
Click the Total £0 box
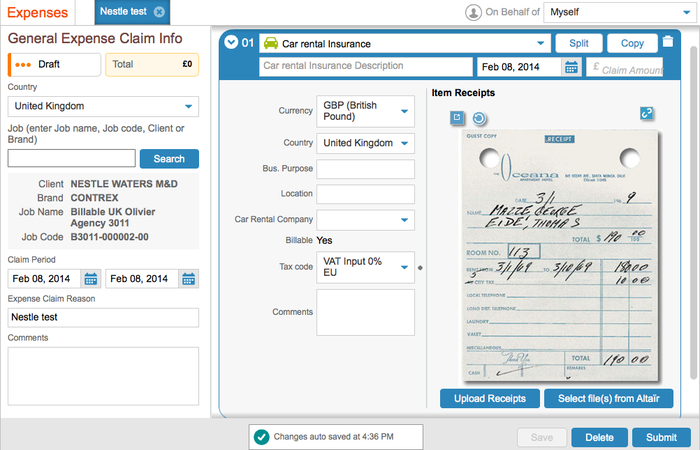coord(152,65)
